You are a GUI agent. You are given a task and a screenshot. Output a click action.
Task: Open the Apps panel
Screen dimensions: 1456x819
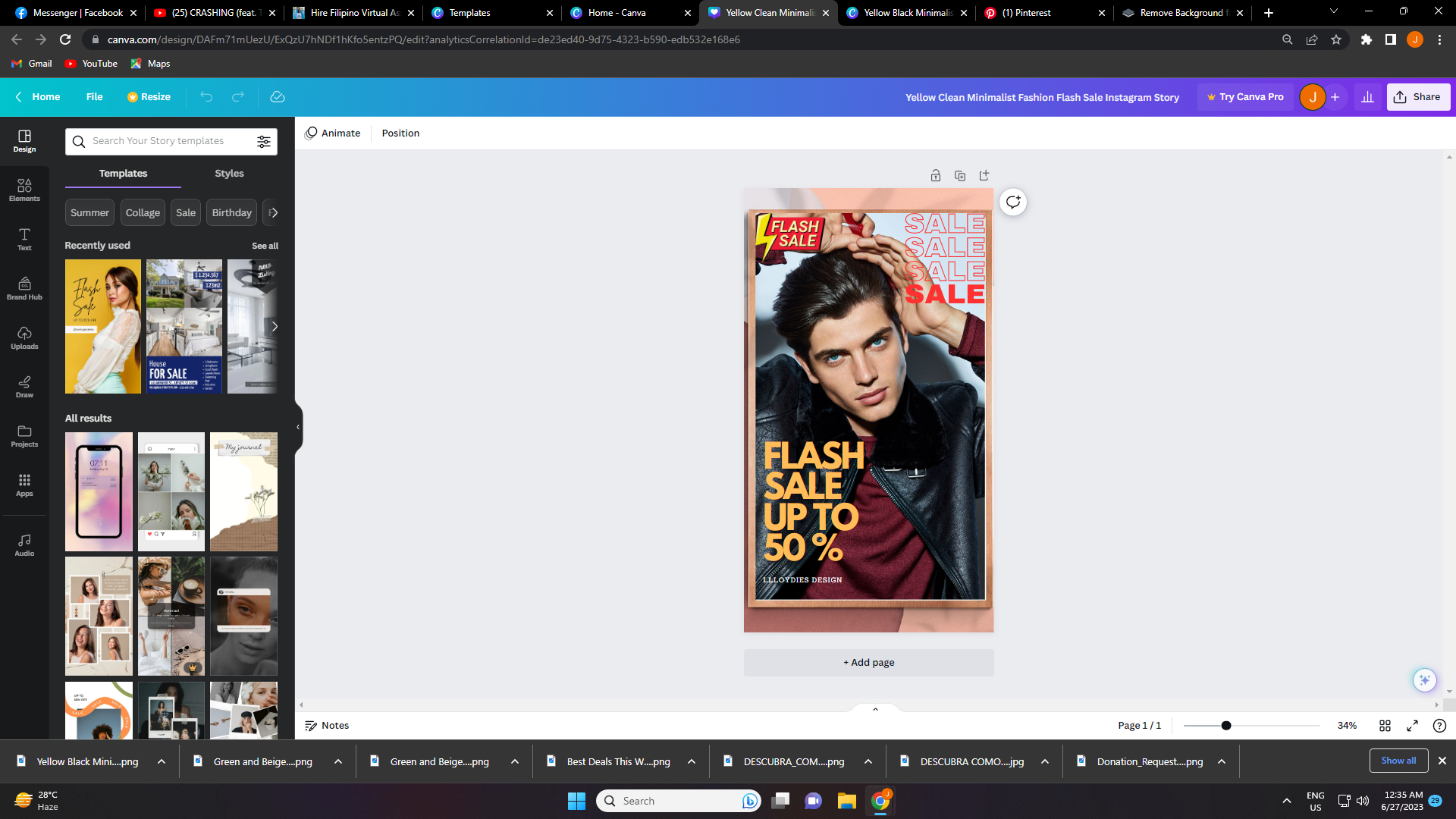pos(24,485)
